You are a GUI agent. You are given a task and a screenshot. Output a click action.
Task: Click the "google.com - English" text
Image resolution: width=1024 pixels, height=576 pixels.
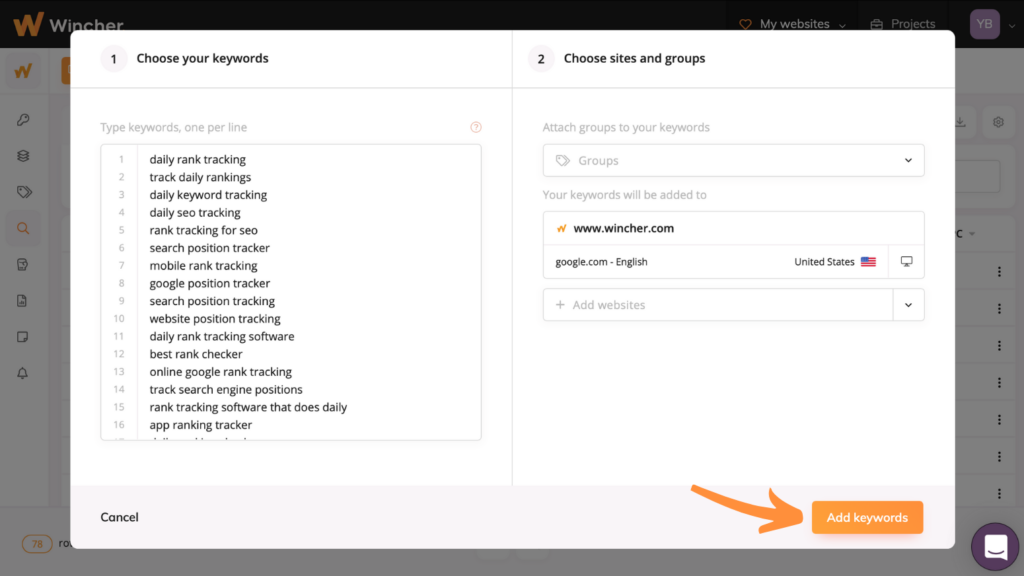pyautogui.click(x=601, y=262)
